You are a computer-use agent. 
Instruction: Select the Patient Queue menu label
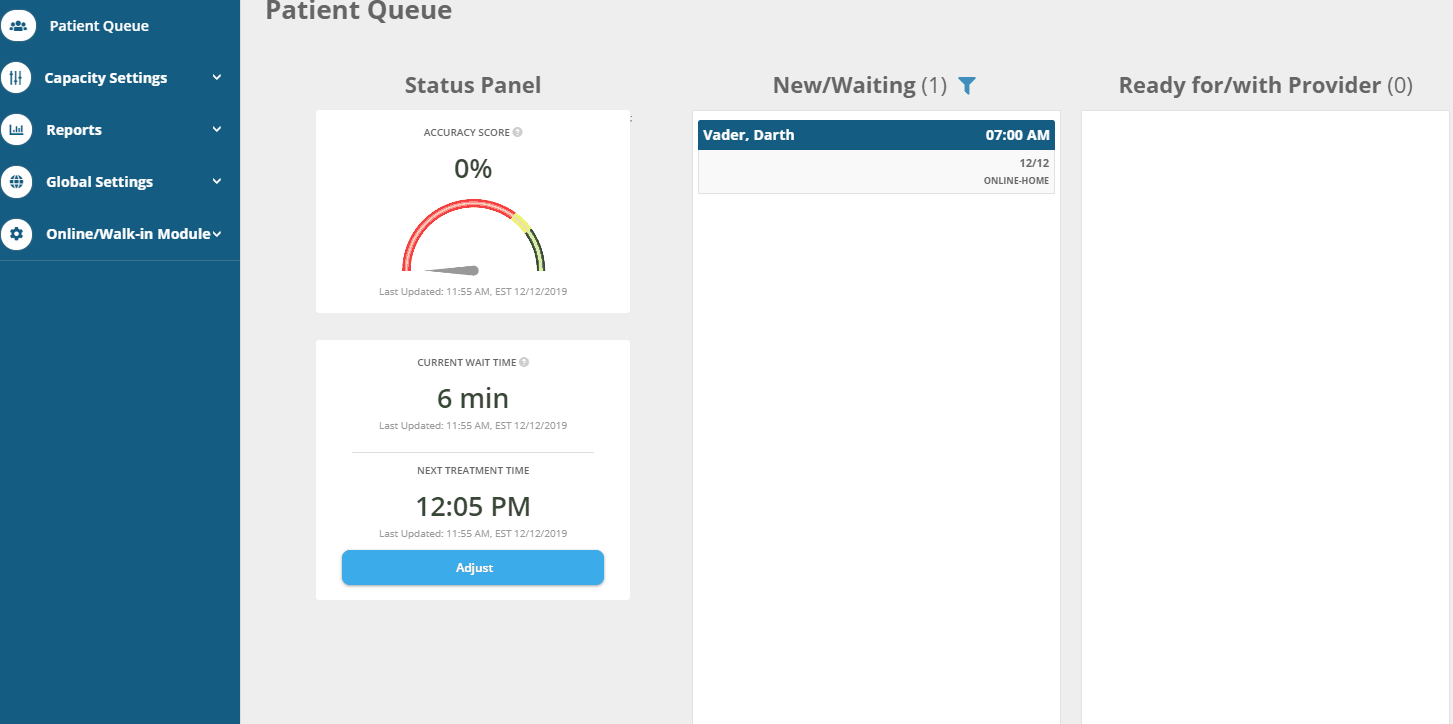pyautogui.click(x=99, y=26)
